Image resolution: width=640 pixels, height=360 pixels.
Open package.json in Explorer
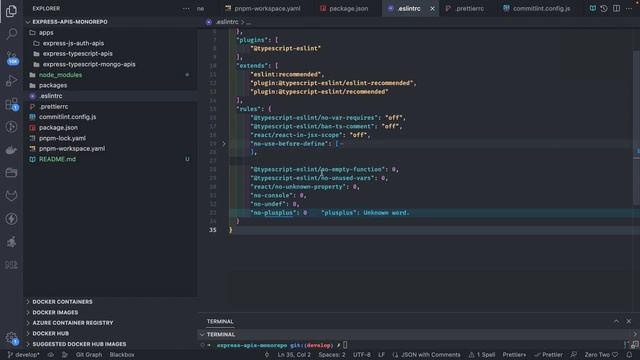click(x=58, y=127)
